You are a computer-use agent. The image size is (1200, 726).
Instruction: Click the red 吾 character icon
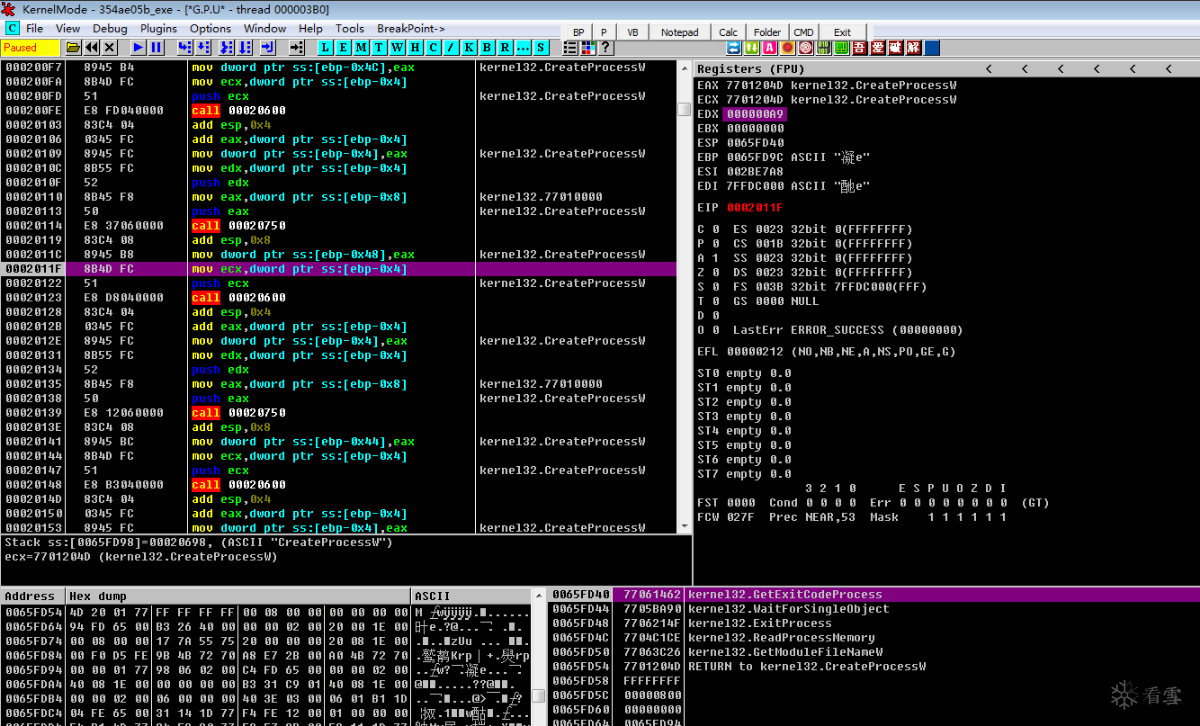(859, 47)
